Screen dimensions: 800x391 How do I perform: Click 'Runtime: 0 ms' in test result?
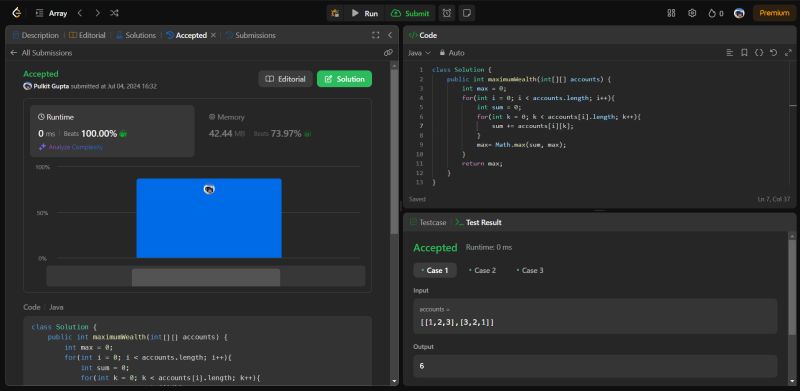point(489,248)
